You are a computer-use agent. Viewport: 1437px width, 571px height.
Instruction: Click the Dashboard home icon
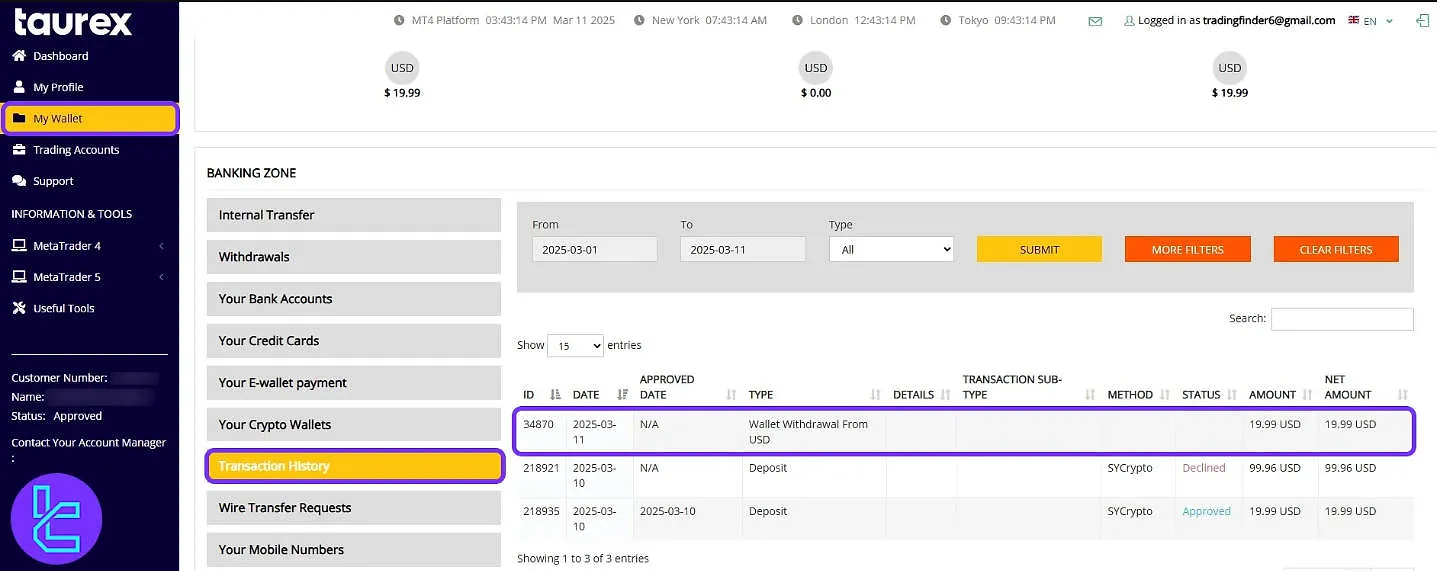[19, 56]
